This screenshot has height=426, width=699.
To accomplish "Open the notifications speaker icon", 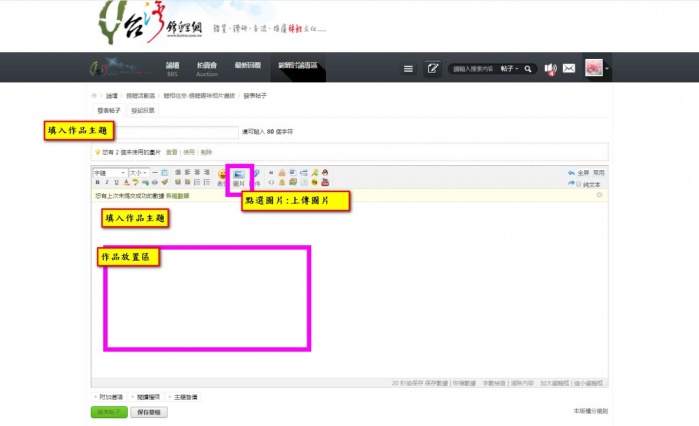I will pyautogui.click(x=550, y=68).
